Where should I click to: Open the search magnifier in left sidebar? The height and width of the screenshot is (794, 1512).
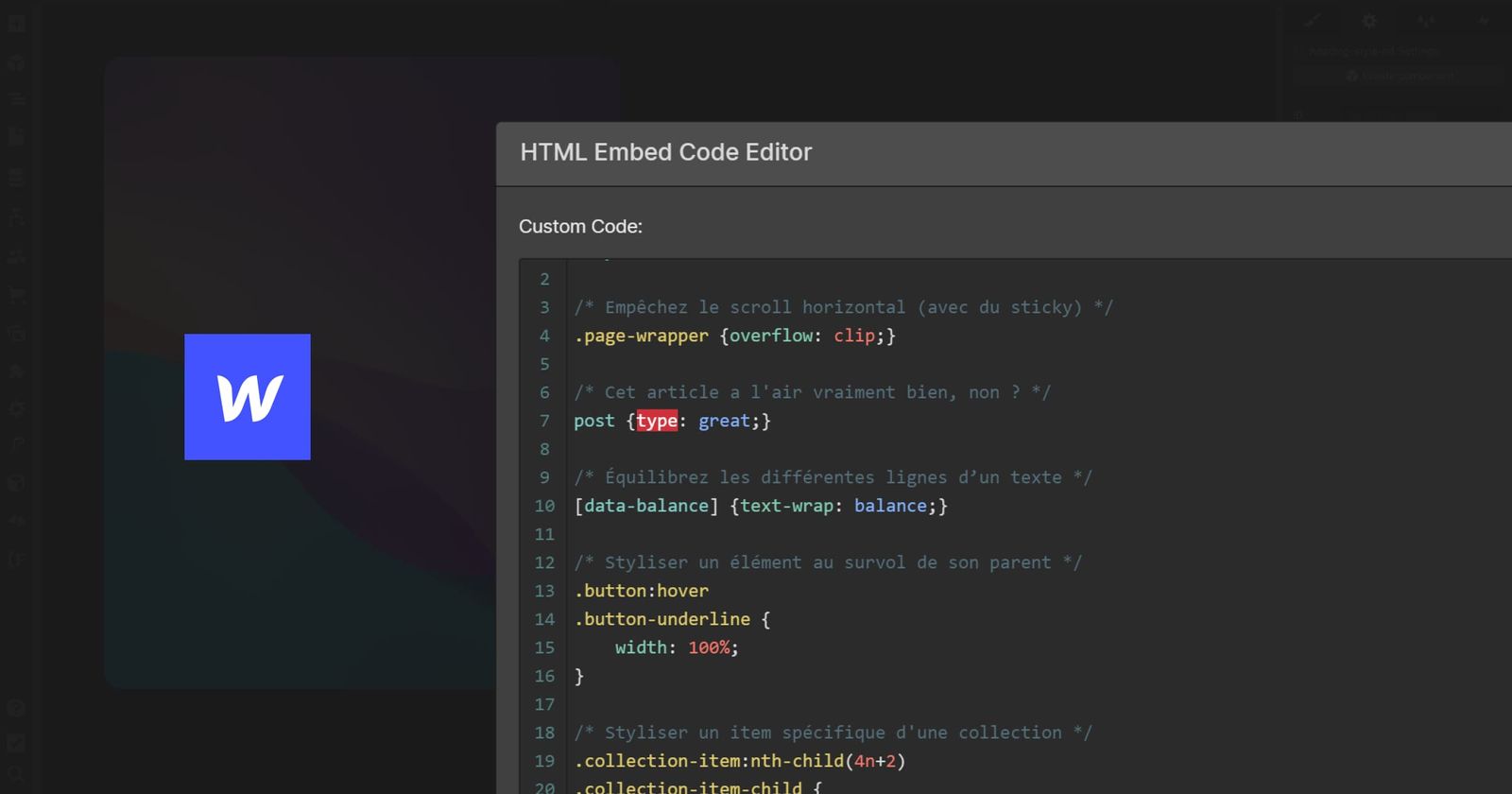coord(16,775)
